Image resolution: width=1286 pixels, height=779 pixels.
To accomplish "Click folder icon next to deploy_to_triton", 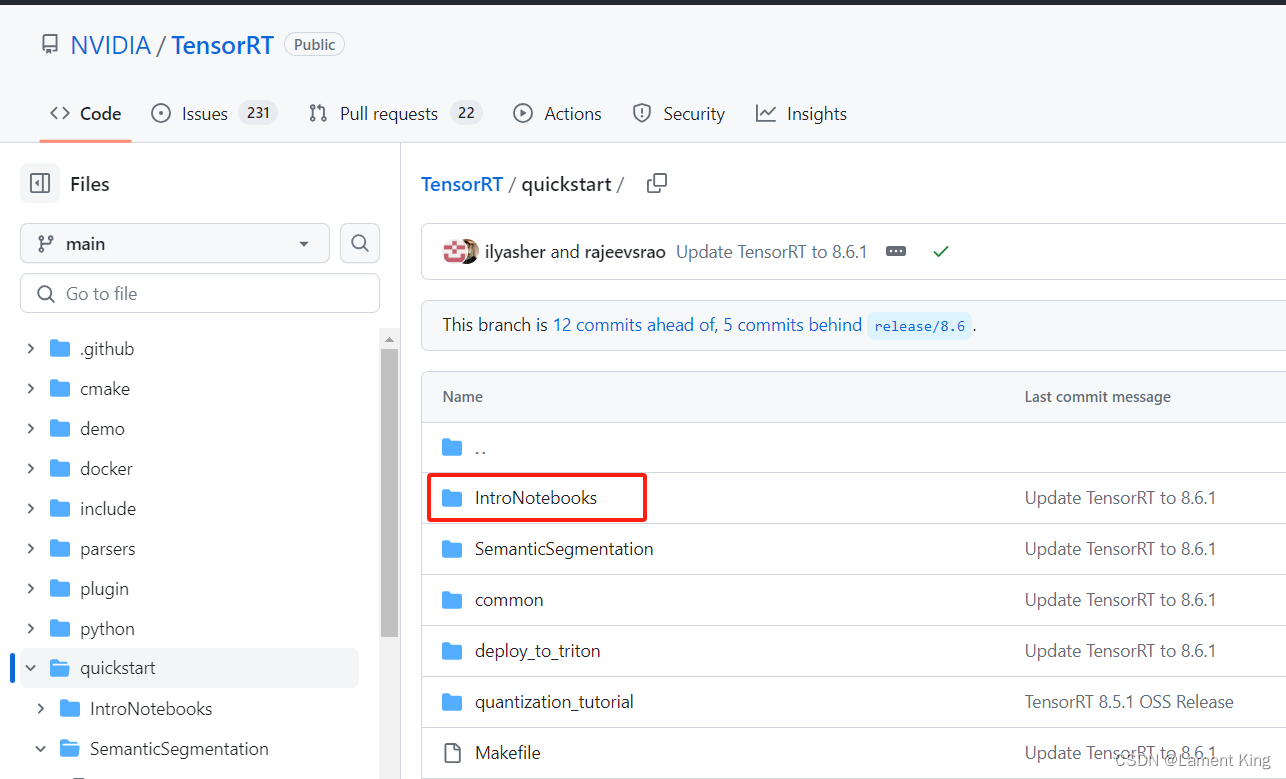I will tap(452, 651).
